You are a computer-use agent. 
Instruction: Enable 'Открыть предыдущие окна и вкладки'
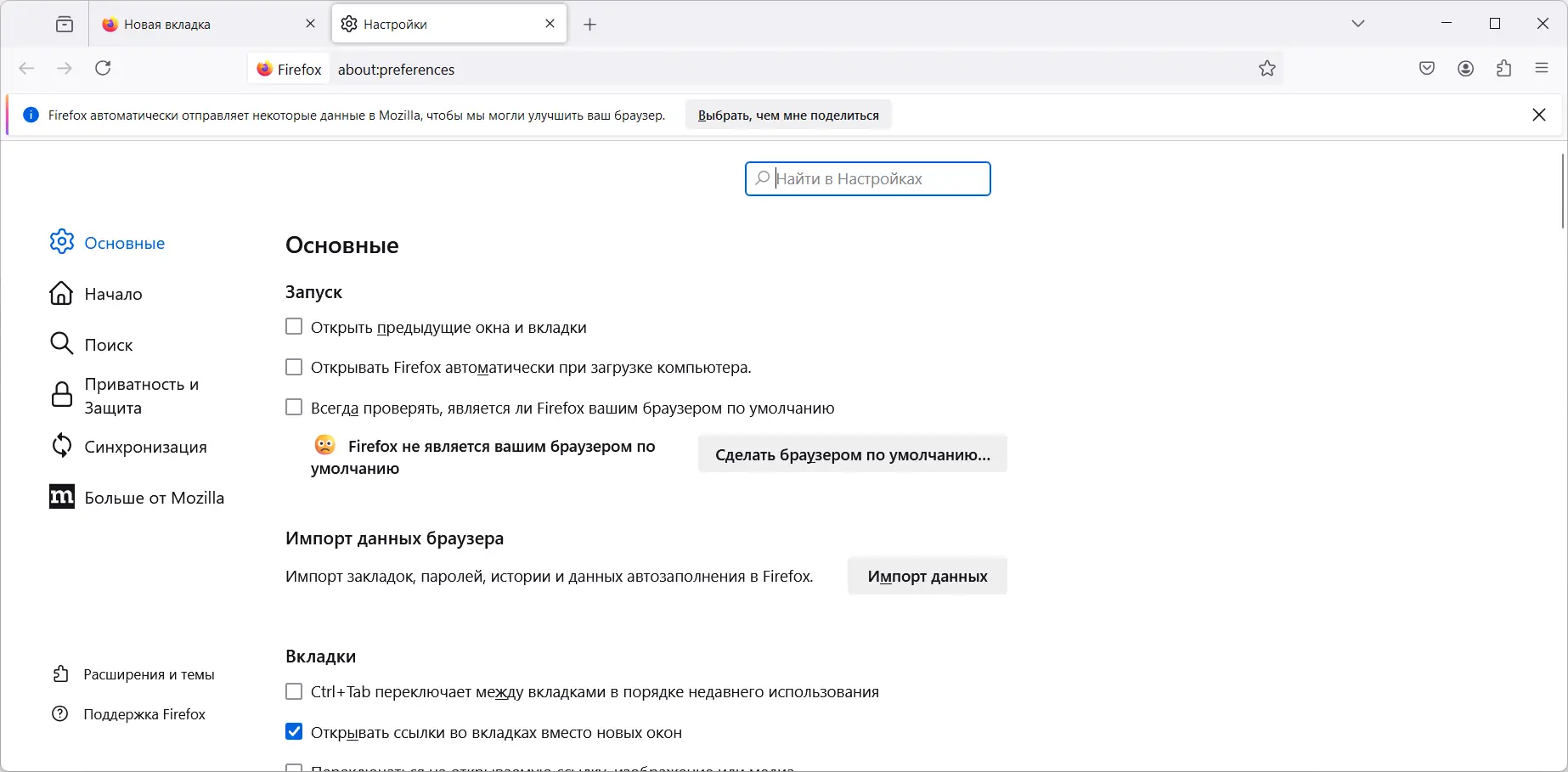[294, 326]
